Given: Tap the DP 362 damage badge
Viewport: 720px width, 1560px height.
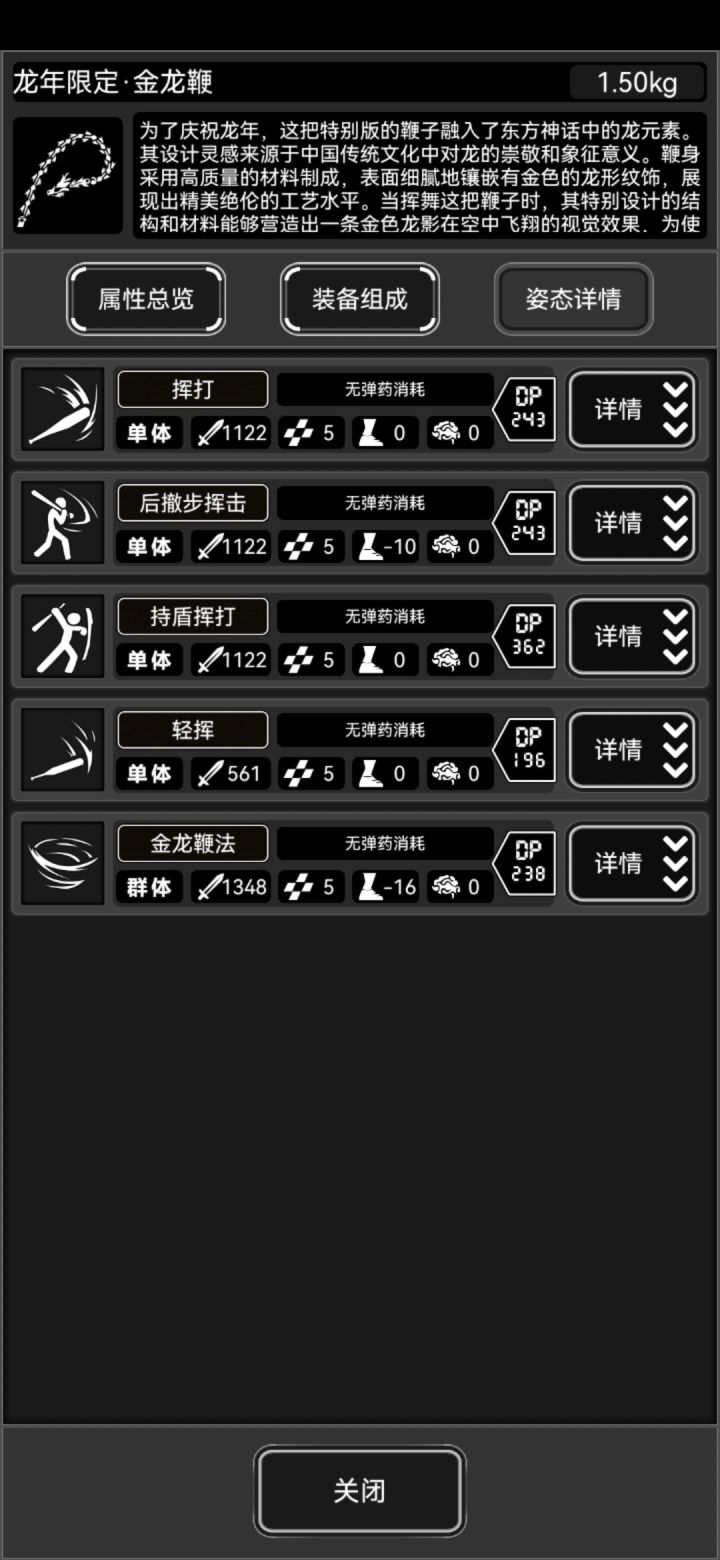Looking at the screenshot, I should coord(524,635).
